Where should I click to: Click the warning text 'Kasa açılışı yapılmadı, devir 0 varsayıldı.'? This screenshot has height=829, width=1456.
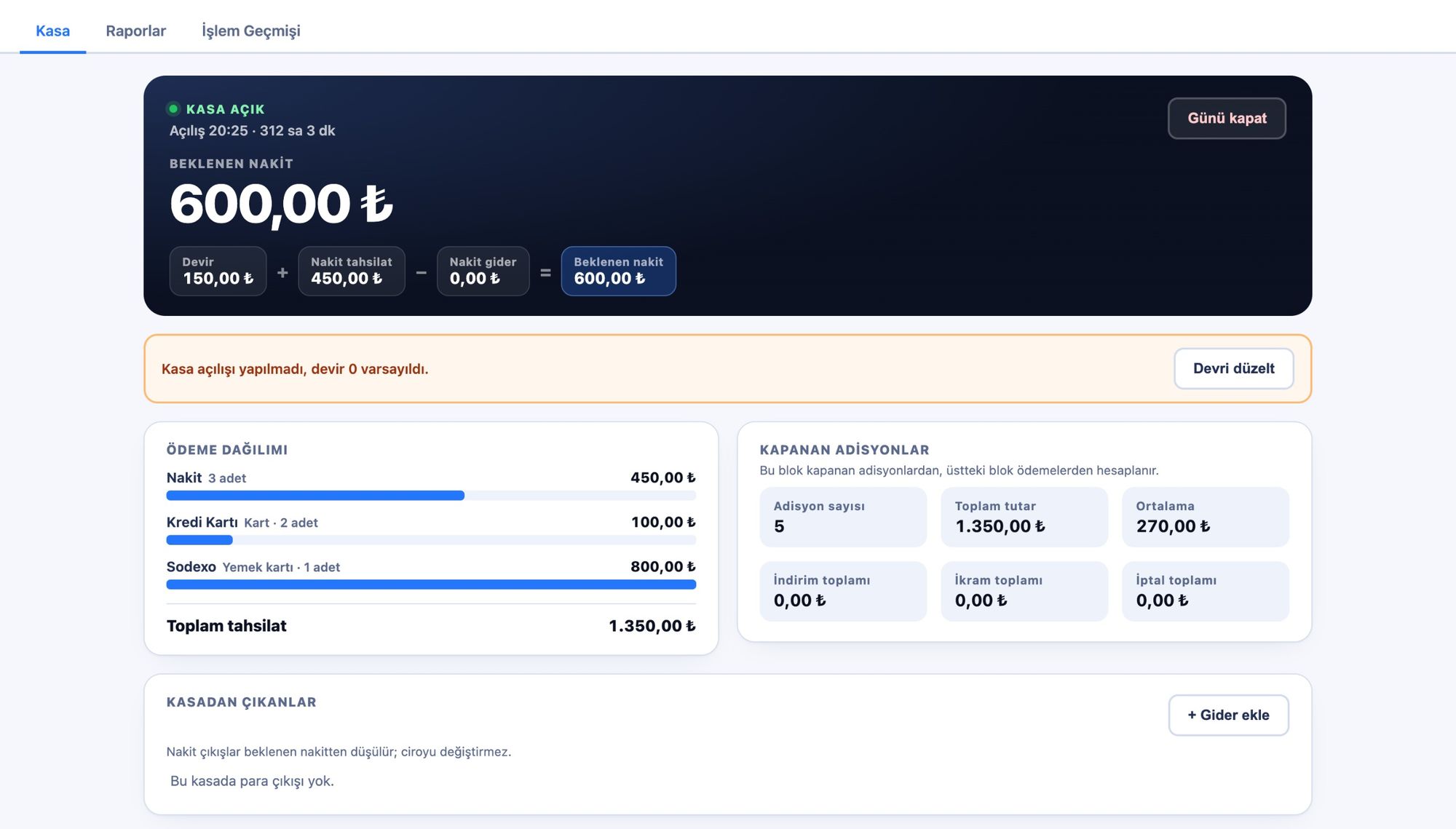coord(295,369)
